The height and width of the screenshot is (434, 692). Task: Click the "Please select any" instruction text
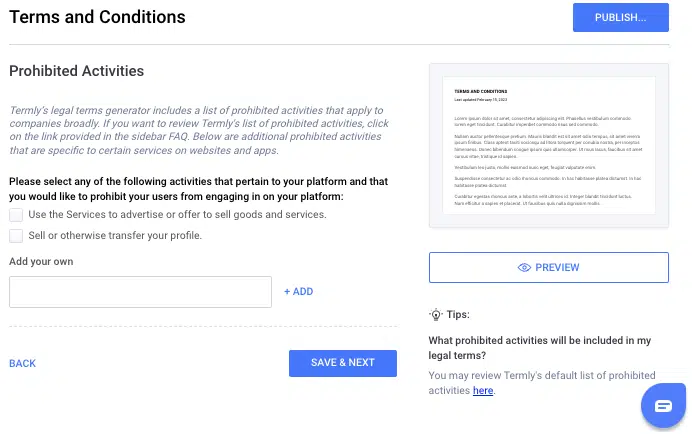[x=198, y=189]
